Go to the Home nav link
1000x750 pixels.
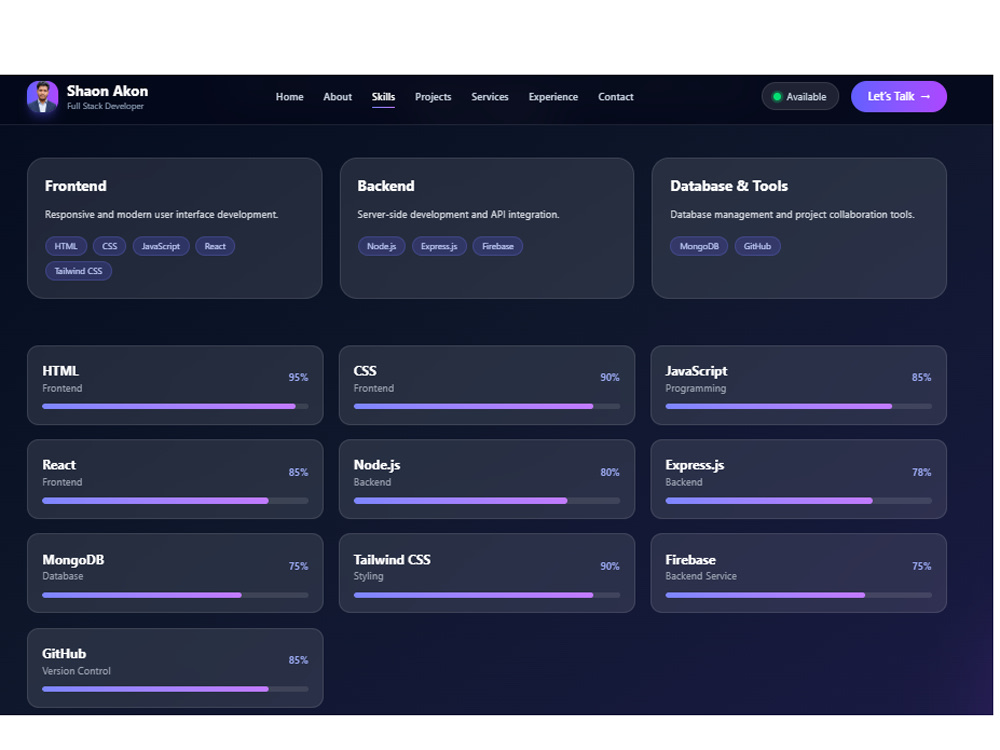pos(290,97)
